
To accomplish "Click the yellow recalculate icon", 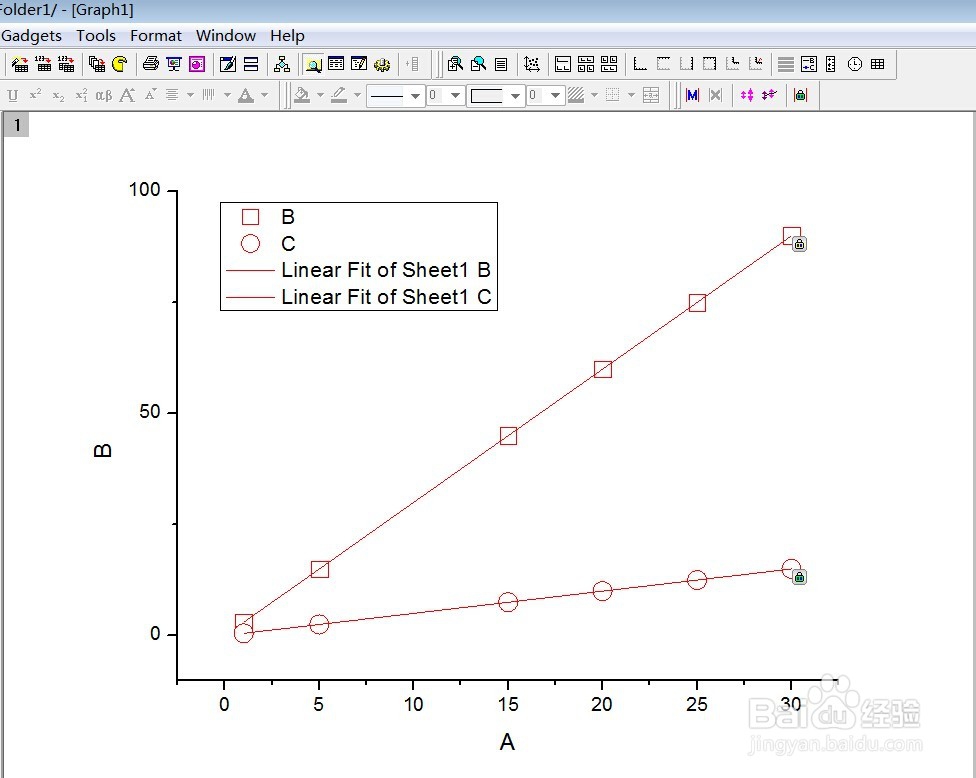I will tap(120, 63).
